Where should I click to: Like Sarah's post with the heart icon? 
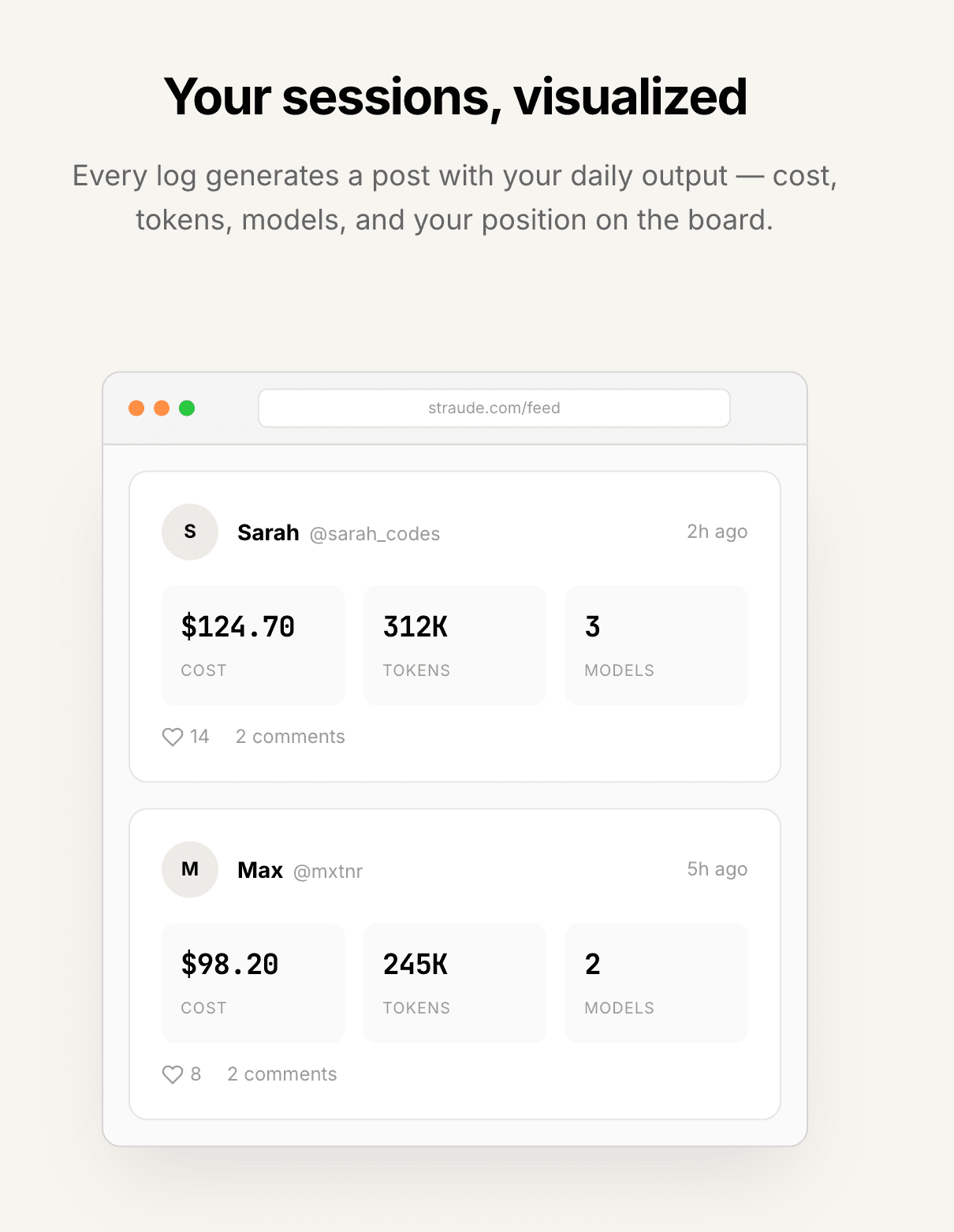pyautogui.click(x=173, y=737)
